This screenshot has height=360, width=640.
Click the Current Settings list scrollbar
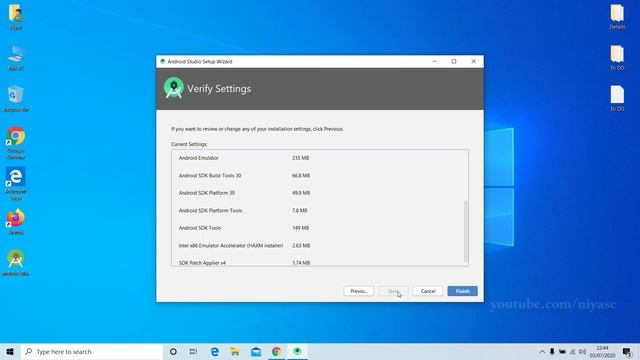click(x=466, y=231)
